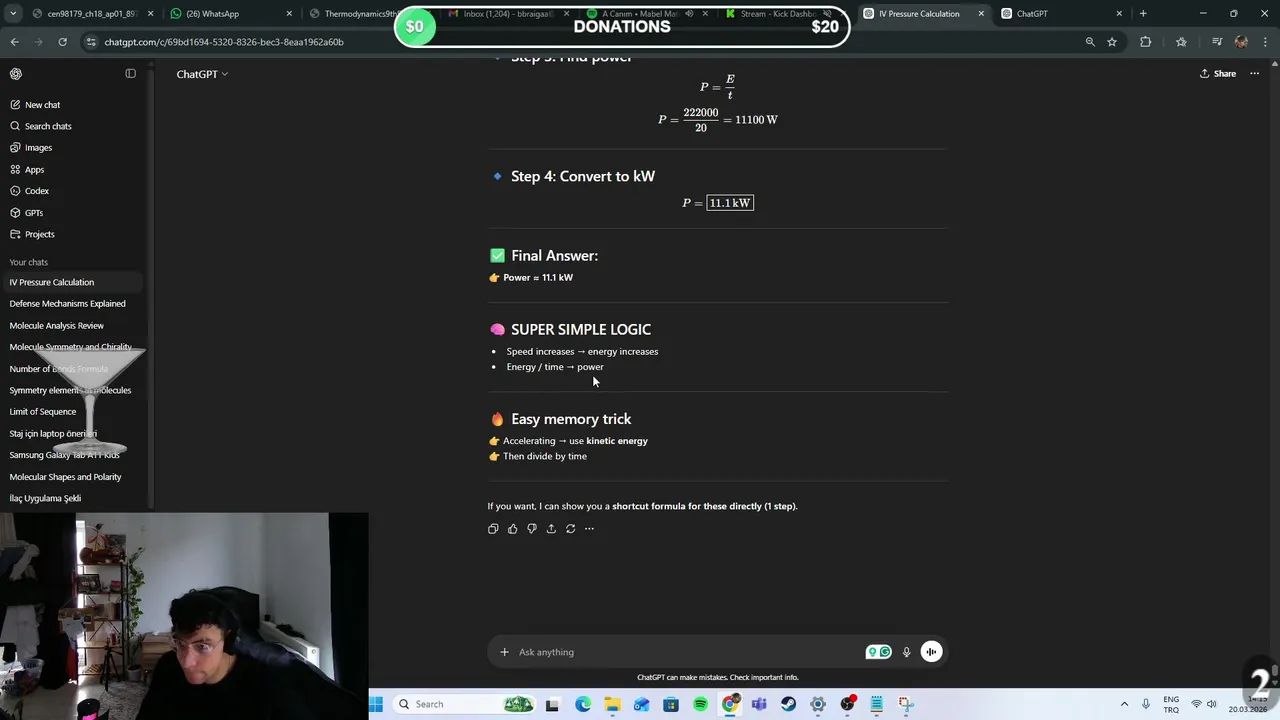Open the Windows Start menu
The height and width of the screenshot is (720, 1280).
(x=376, y=704)
